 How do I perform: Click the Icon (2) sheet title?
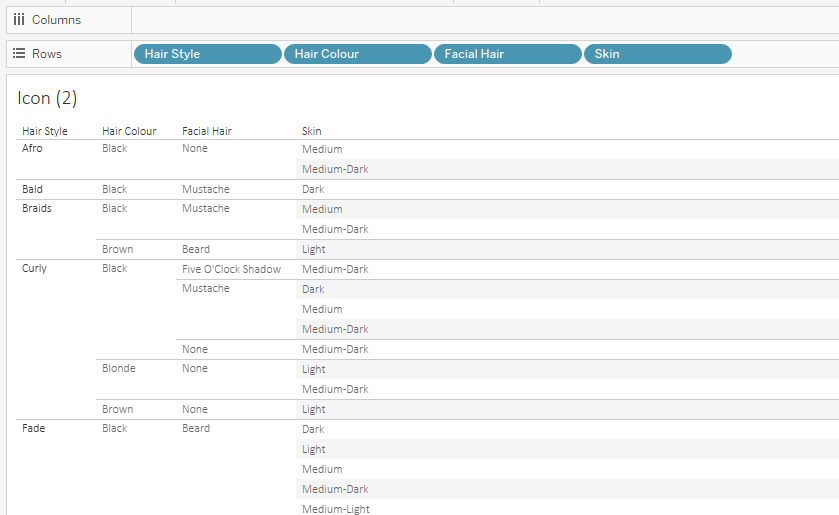click(47, 98)
